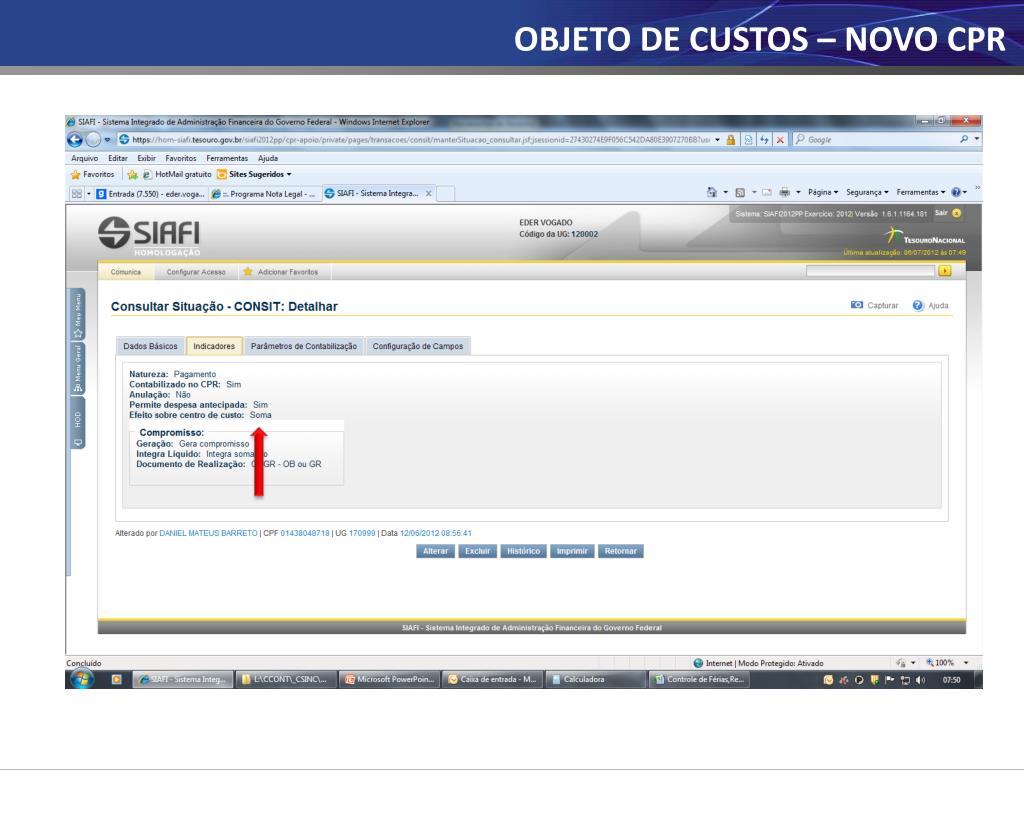Open the Ajuda menu in menu bar
This screenshot has width=1024, height=827.
(x=268, y=158)
